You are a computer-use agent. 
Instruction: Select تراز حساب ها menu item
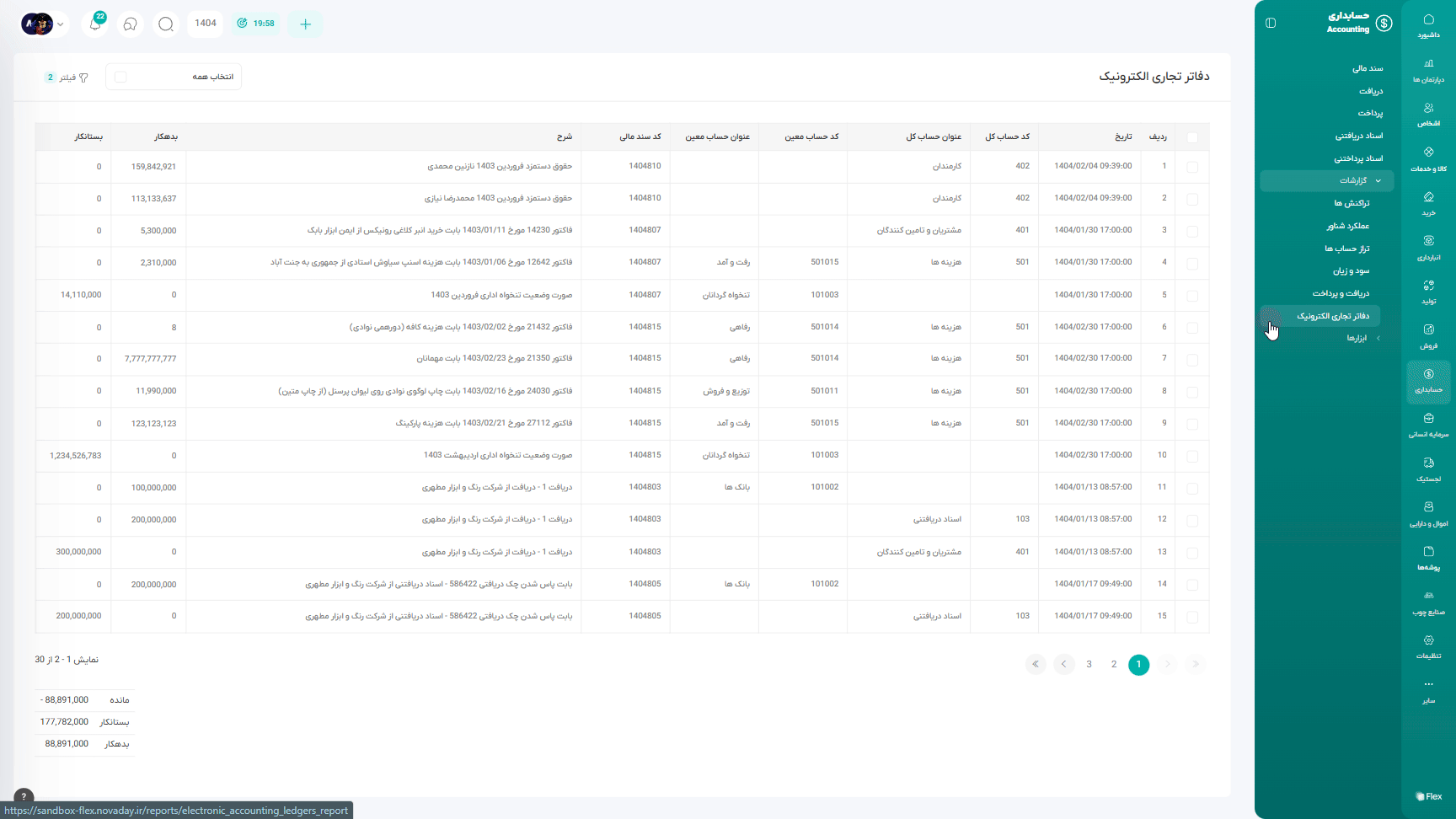coord(1346,249)
